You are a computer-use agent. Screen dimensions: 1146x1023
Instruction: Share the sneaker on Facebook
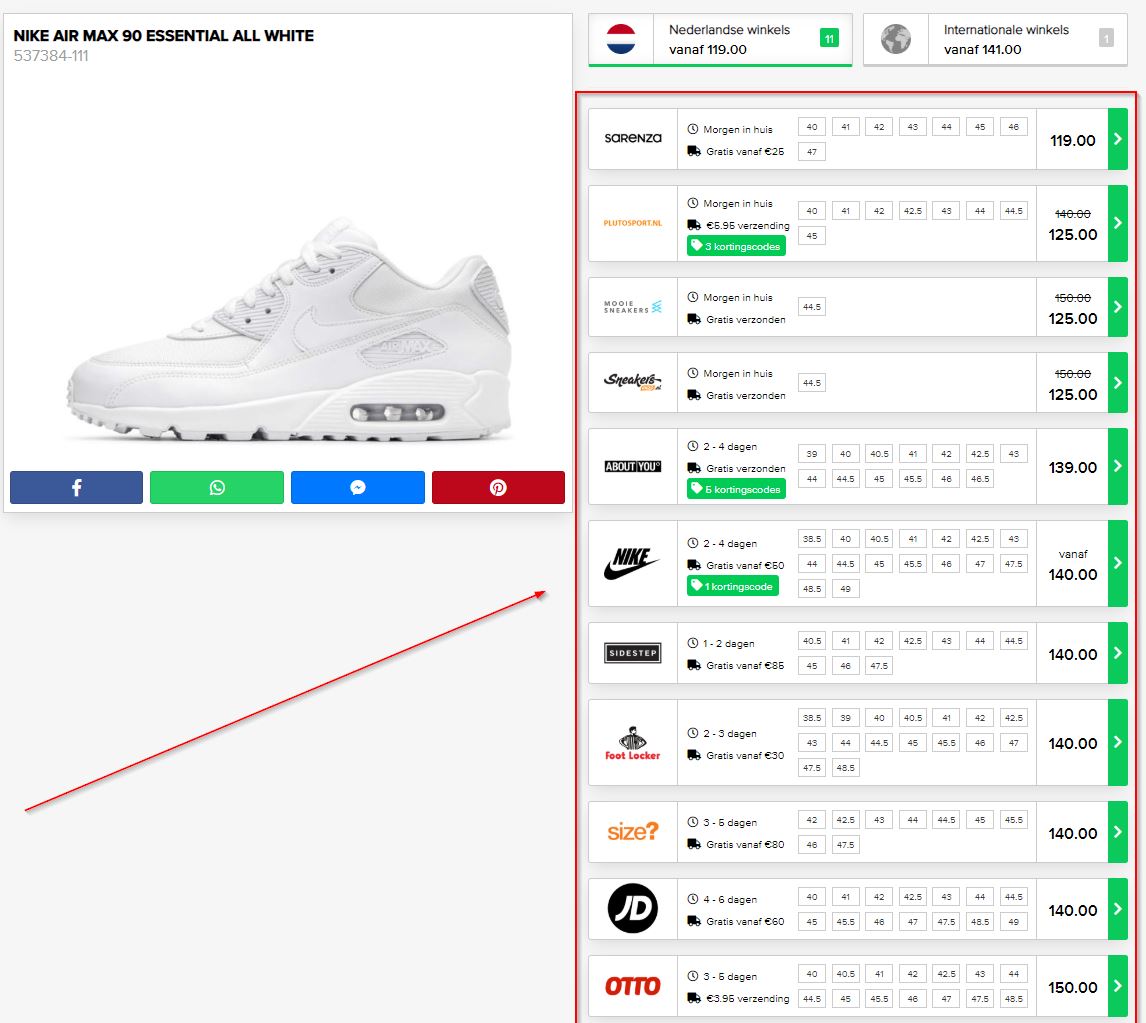pyautogui.click(x=76, y=487)
